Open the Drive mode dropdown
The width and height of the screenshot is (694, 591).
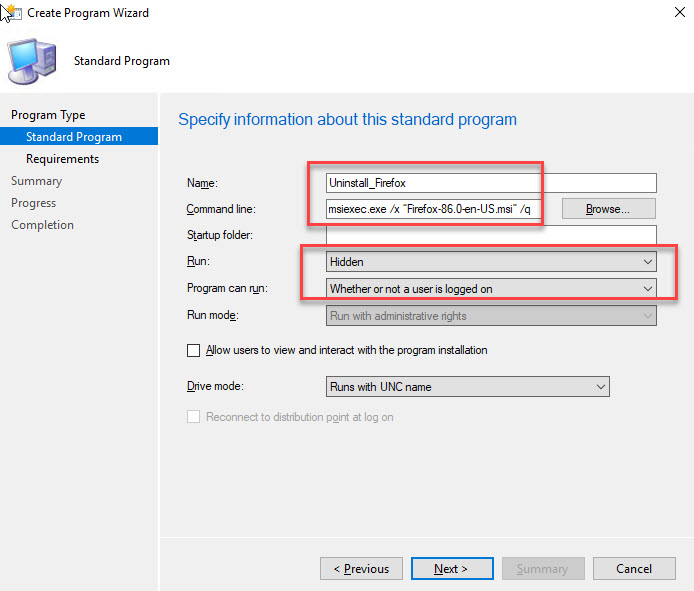pos(467,386)
